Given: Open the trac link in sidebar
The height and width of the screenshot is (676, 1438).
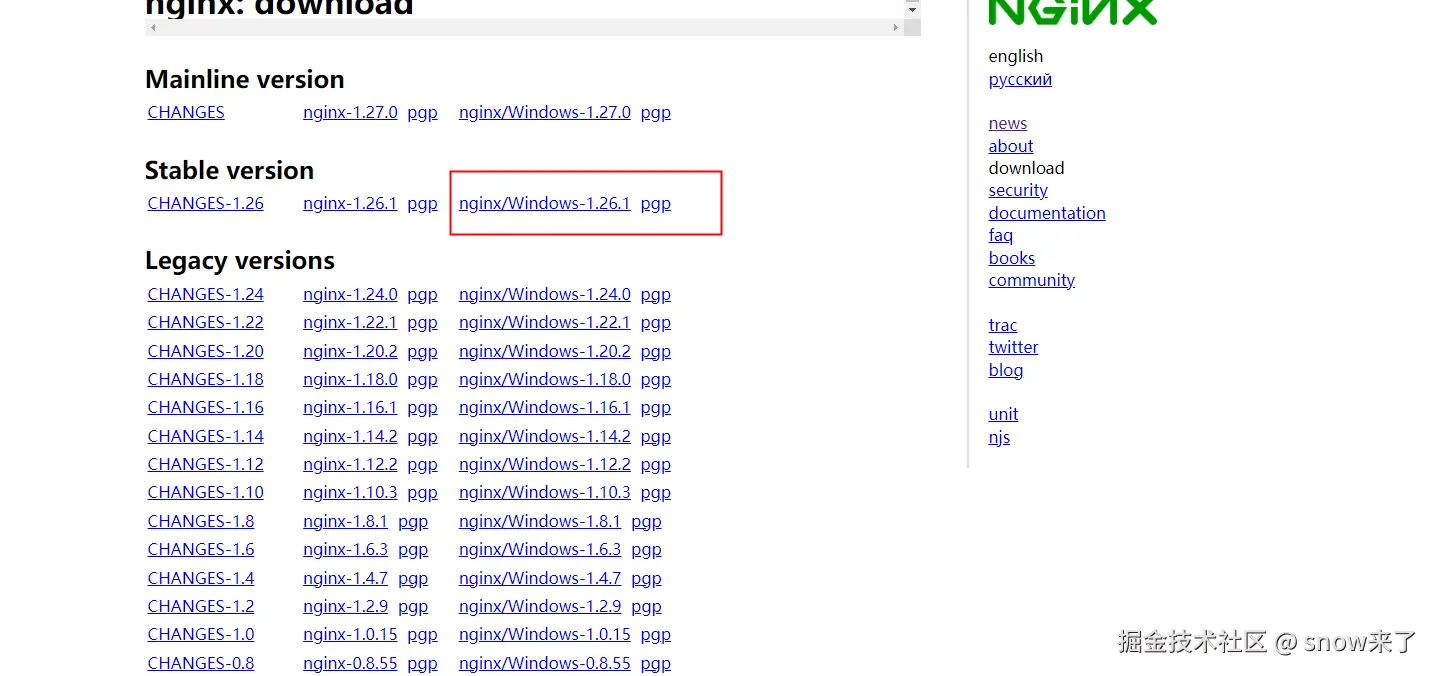Looking at the screenshot, I should click(x=1003, y=325).
